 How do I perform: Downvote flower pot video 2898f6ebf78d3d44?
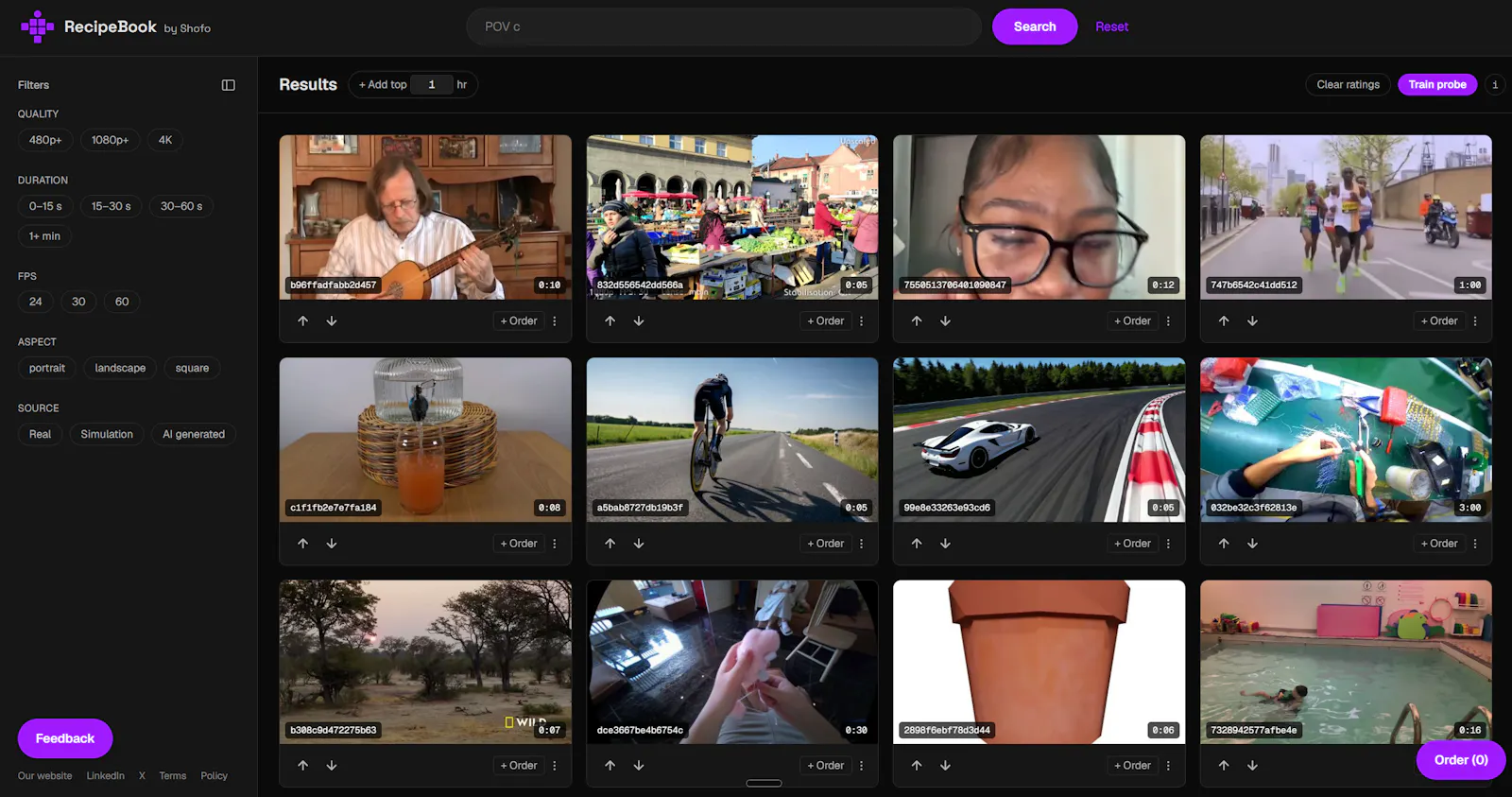click(x=945, y=766)
